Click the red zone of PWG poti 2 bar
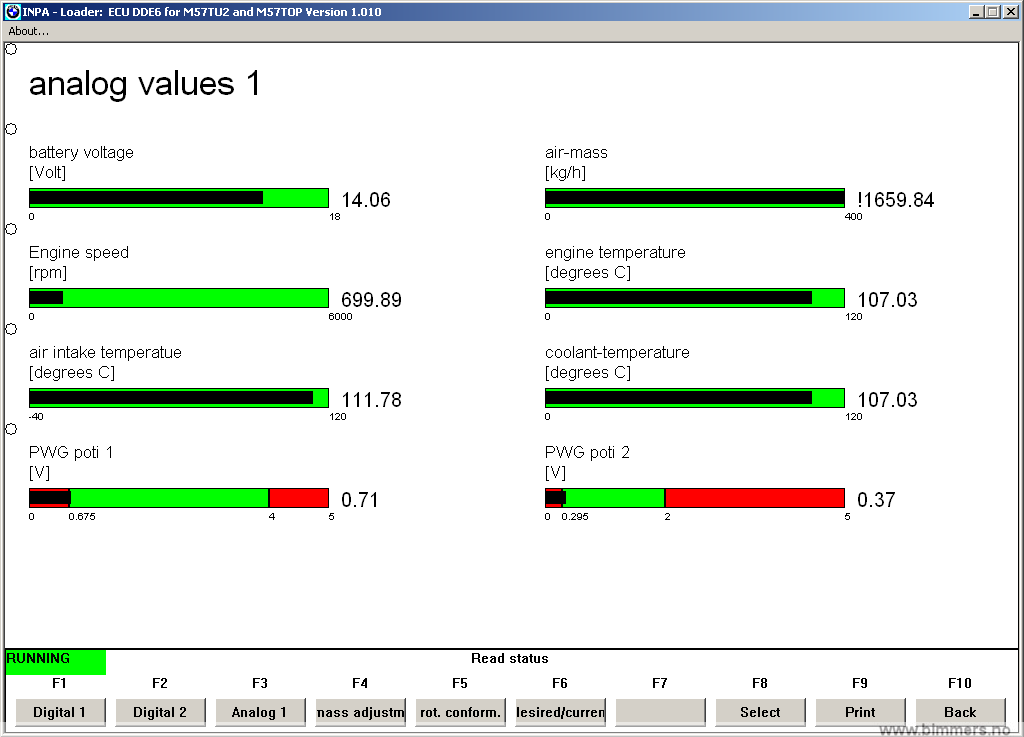Viewport: 1024px width, 737px height. click(x=754, y=498)
